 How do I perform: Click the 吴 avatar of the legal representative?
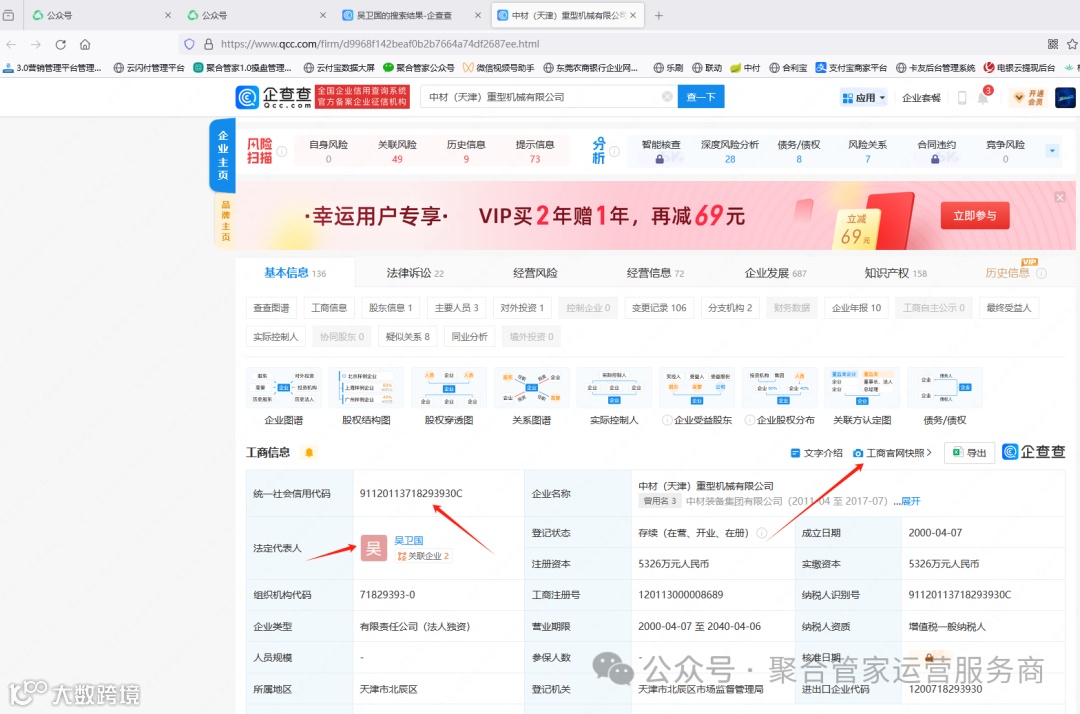pos(373,548)
